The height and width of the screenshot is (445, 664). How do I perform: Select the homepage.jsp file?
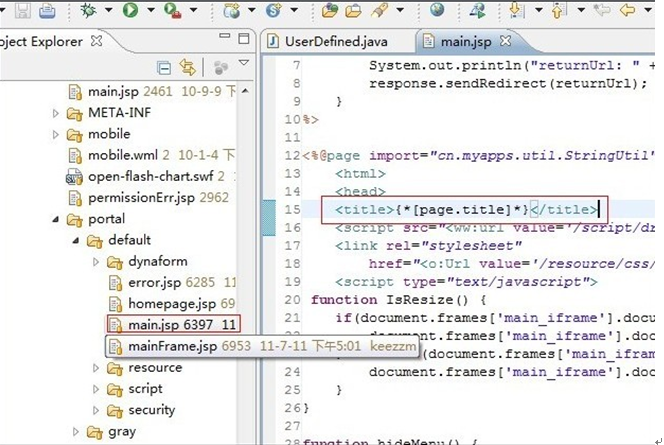click(x=172, y=304)
